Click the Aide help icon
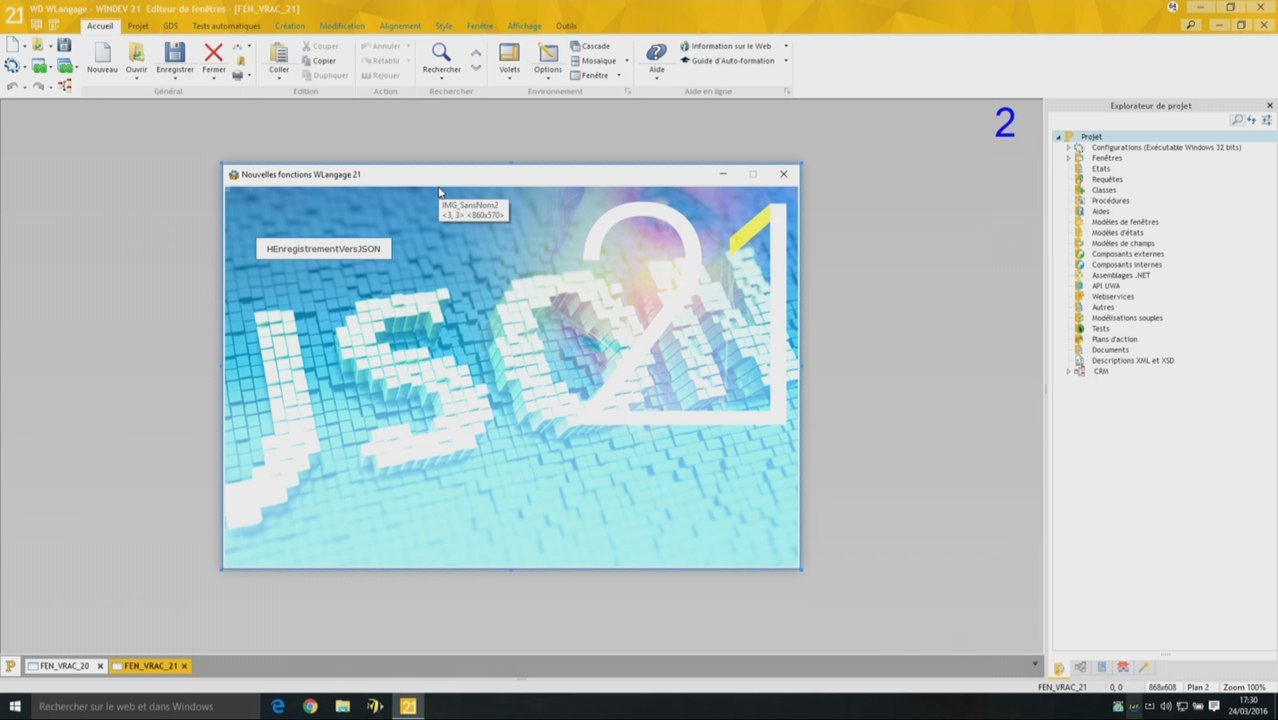The image size is (1278, 720). click(656, 53)
